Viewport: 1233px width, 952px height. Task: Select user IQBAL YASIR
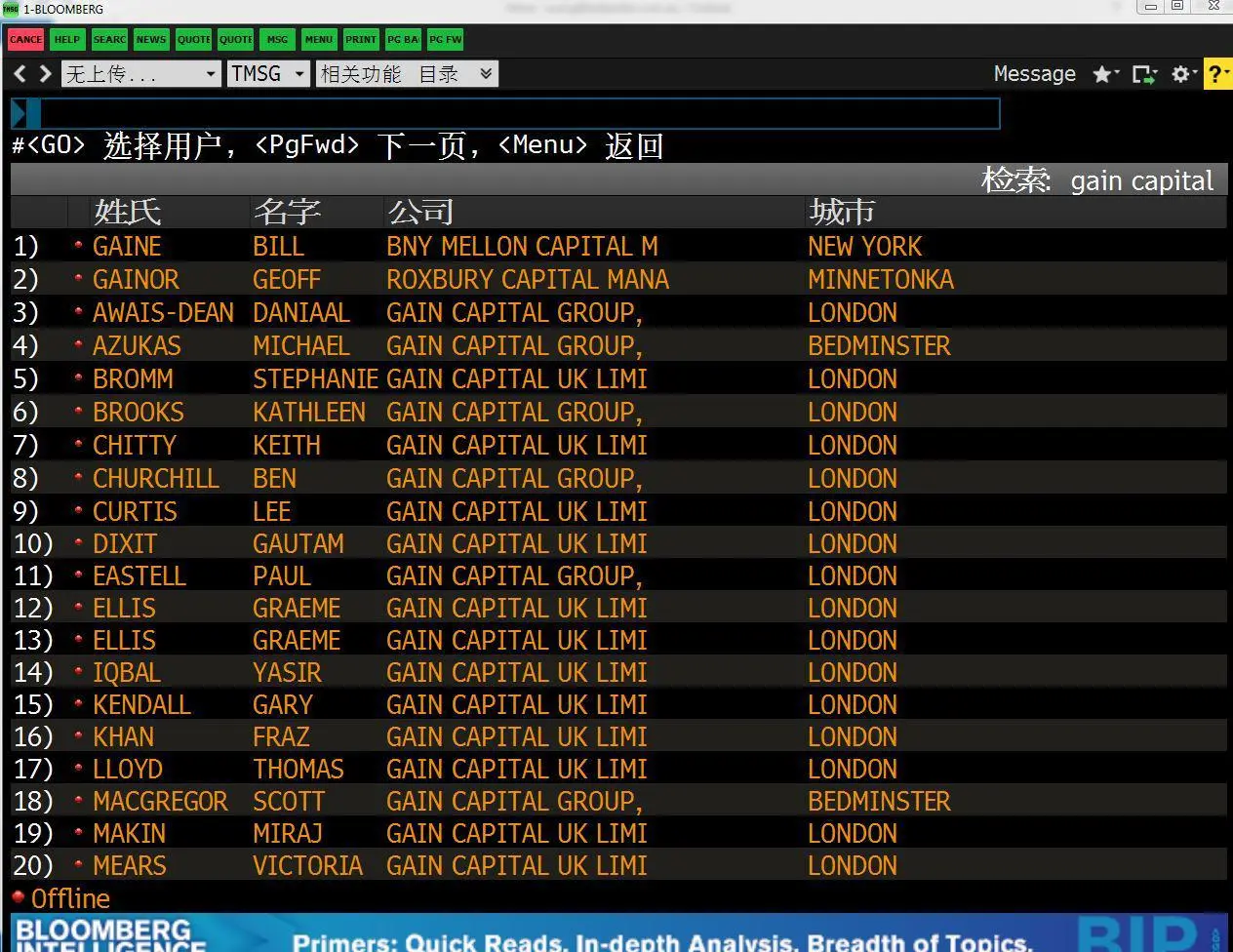click(618, 672)
